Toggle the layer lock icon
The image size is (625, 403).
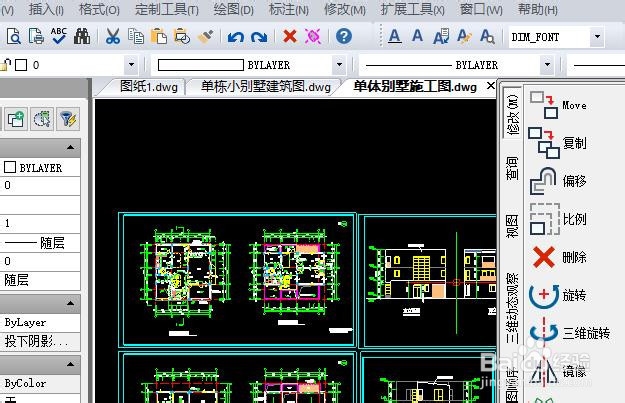(x=5, y=65)
